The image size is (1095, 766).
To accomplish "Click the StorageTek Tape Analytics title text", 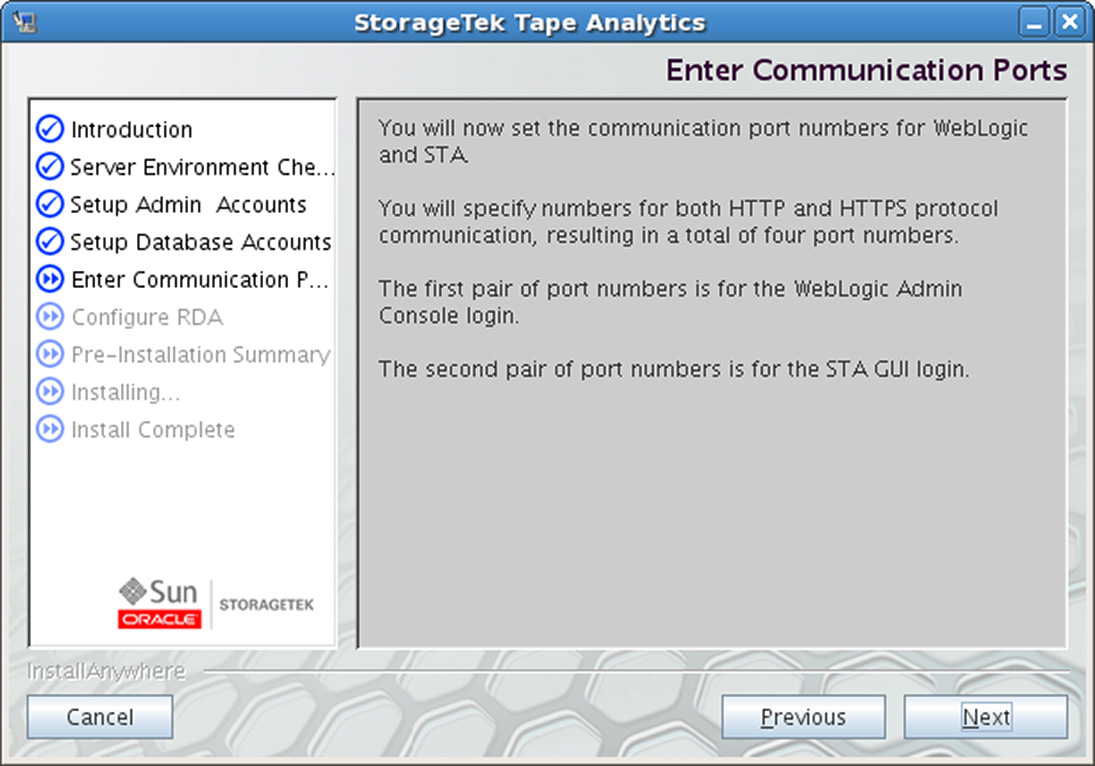I will [529, 22].
